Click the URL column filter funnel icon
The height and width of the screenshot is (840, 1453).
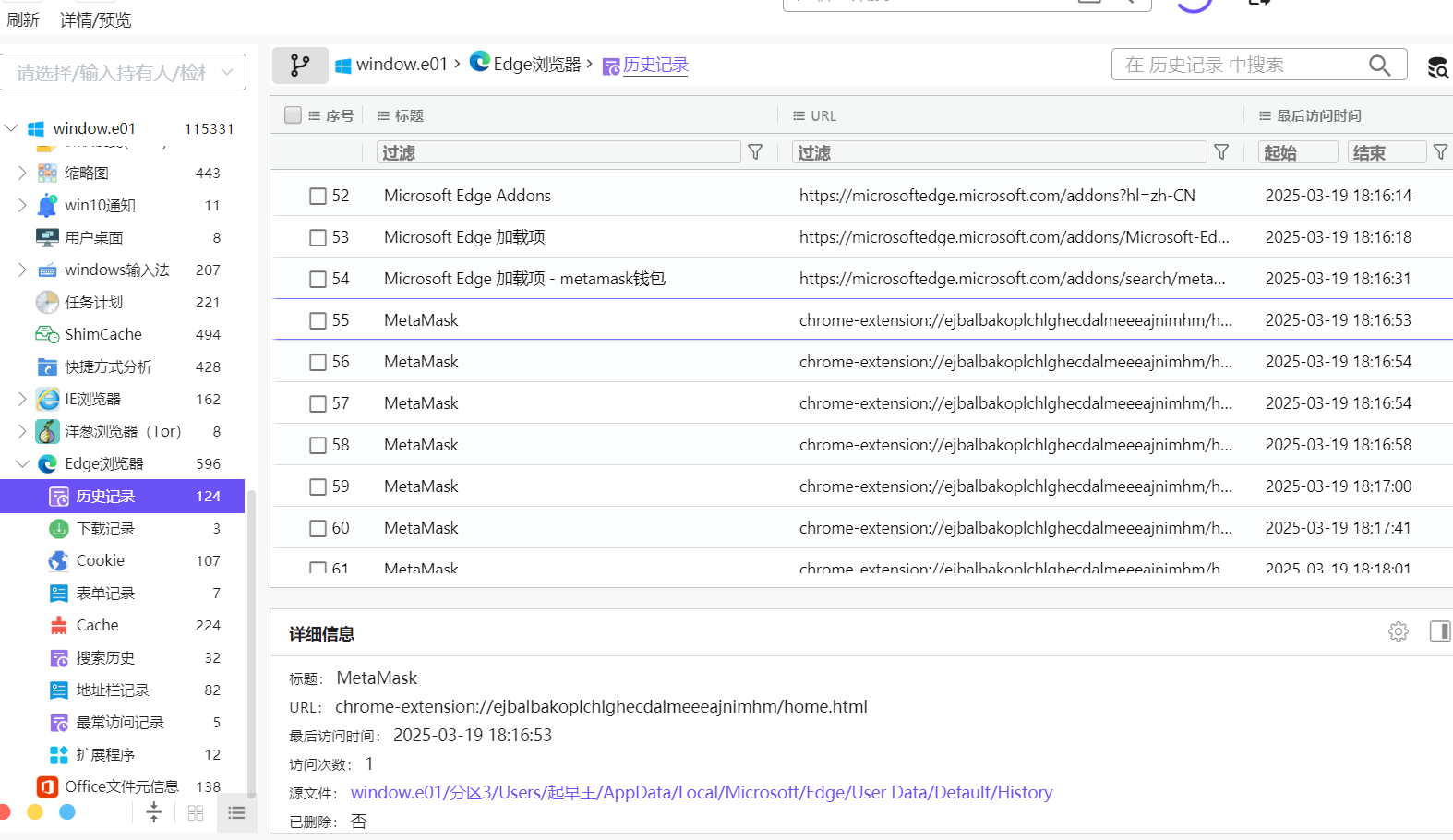click(x=1221, y=152)
